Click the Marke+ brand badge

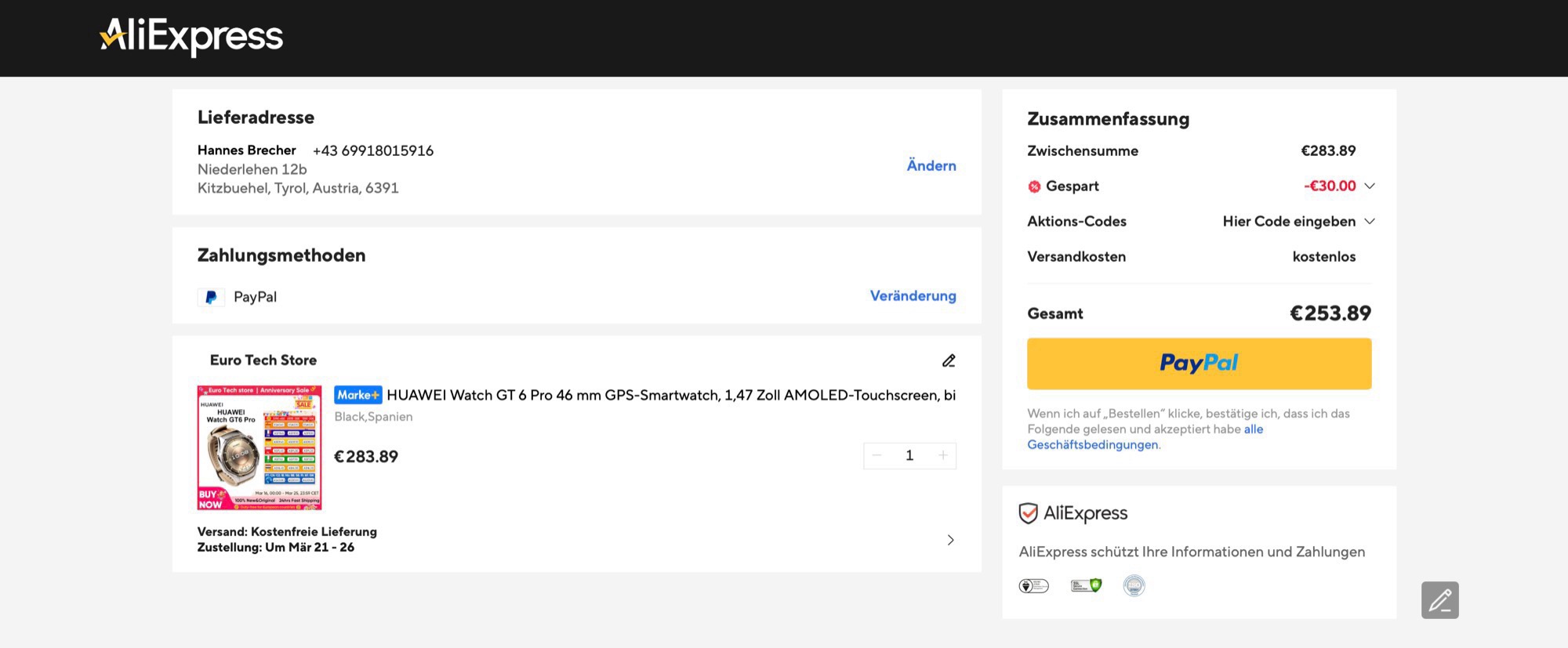coord(358,395)
